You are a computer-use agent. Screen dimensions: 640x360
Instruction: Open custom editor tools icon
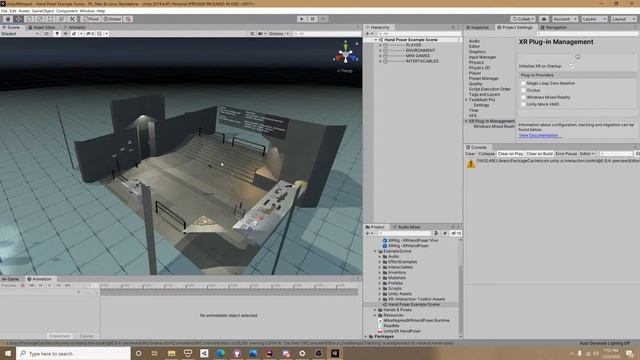[72, 19]
